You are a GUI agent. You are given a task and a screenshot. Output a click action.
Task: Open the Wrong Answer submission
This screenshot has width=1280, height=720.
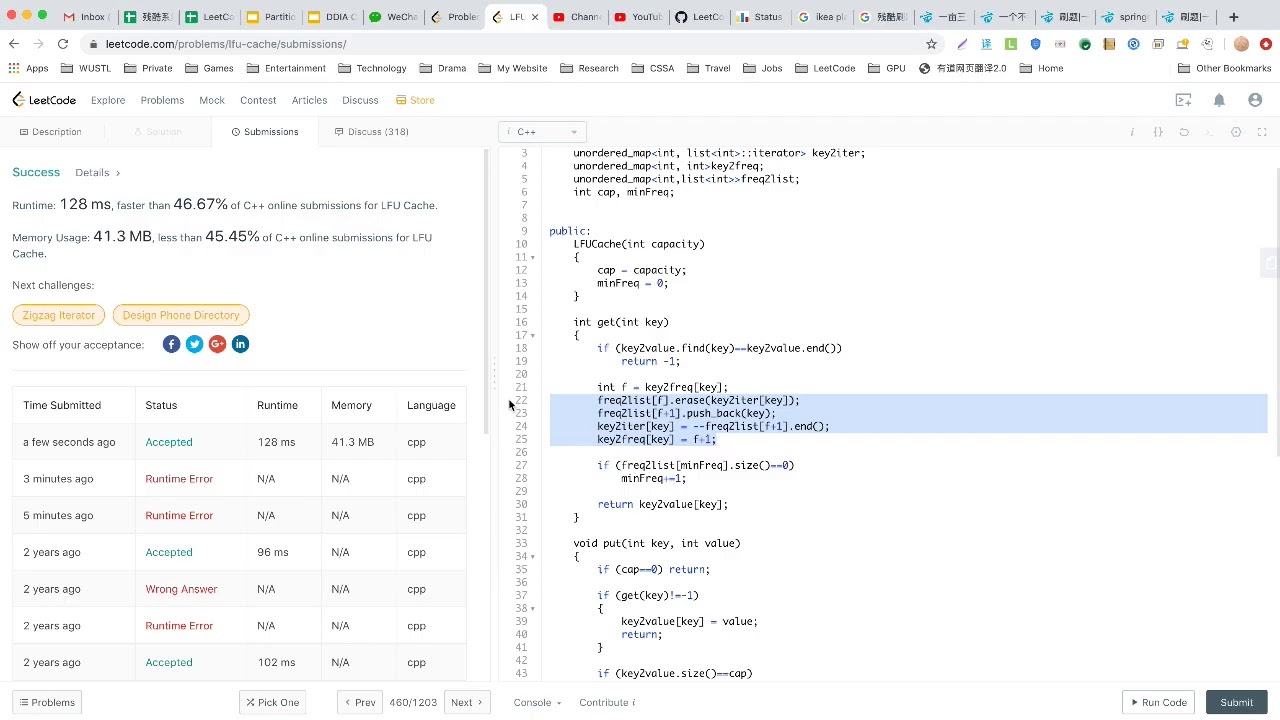pos(181,589)
